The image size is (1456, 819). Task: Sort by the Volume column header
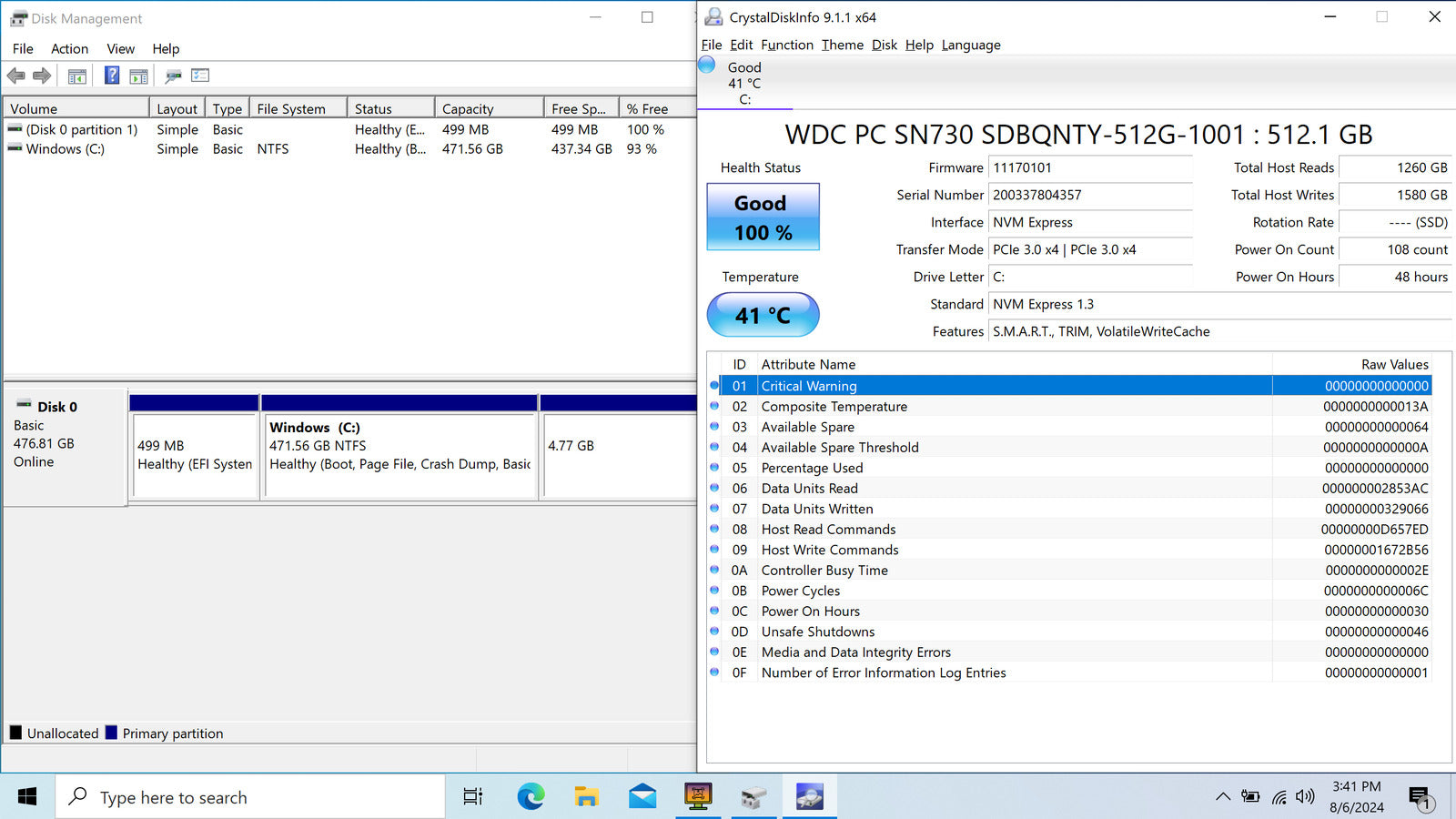click(76, 108)
